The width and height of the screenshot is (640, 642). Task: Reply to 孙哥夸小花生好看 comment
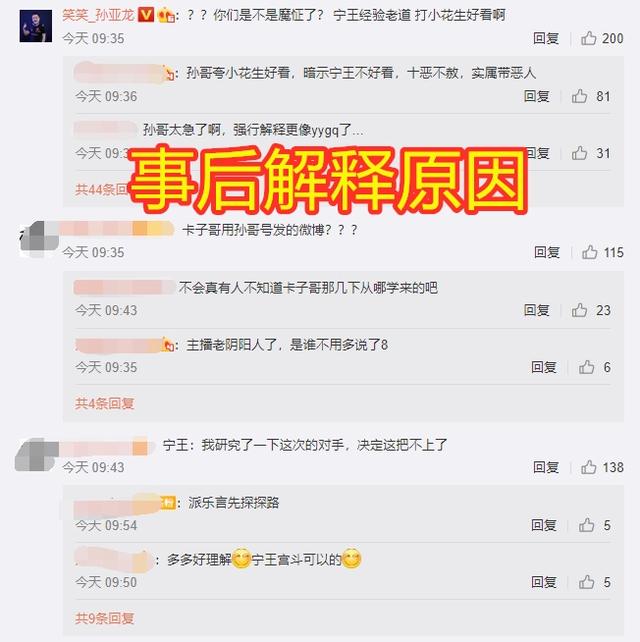[x=537, y=96]
